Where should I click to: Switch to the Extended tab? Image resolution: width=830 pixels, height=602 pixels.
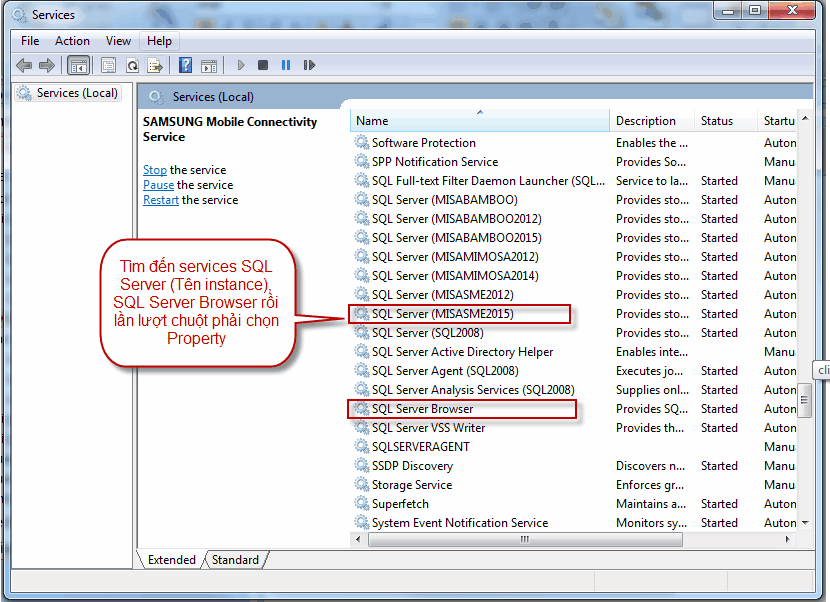(172, 560)
